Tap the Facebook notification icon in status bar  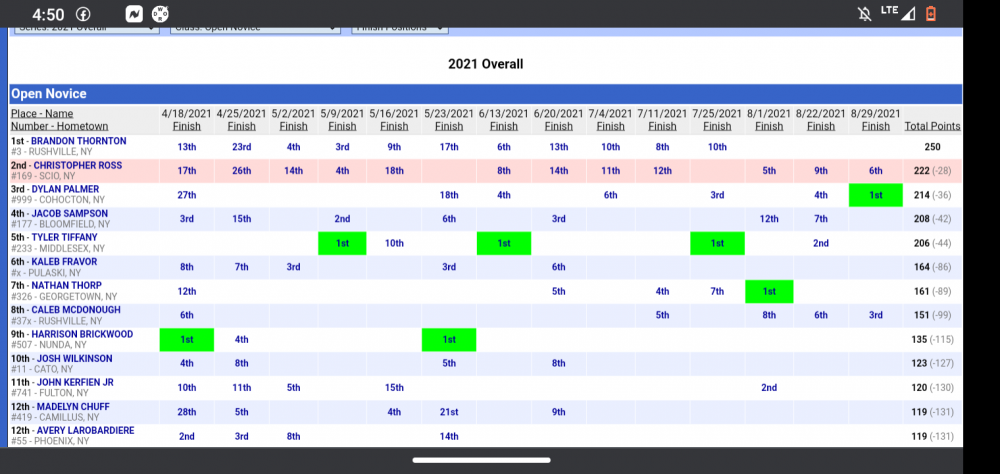pos(83,14)
